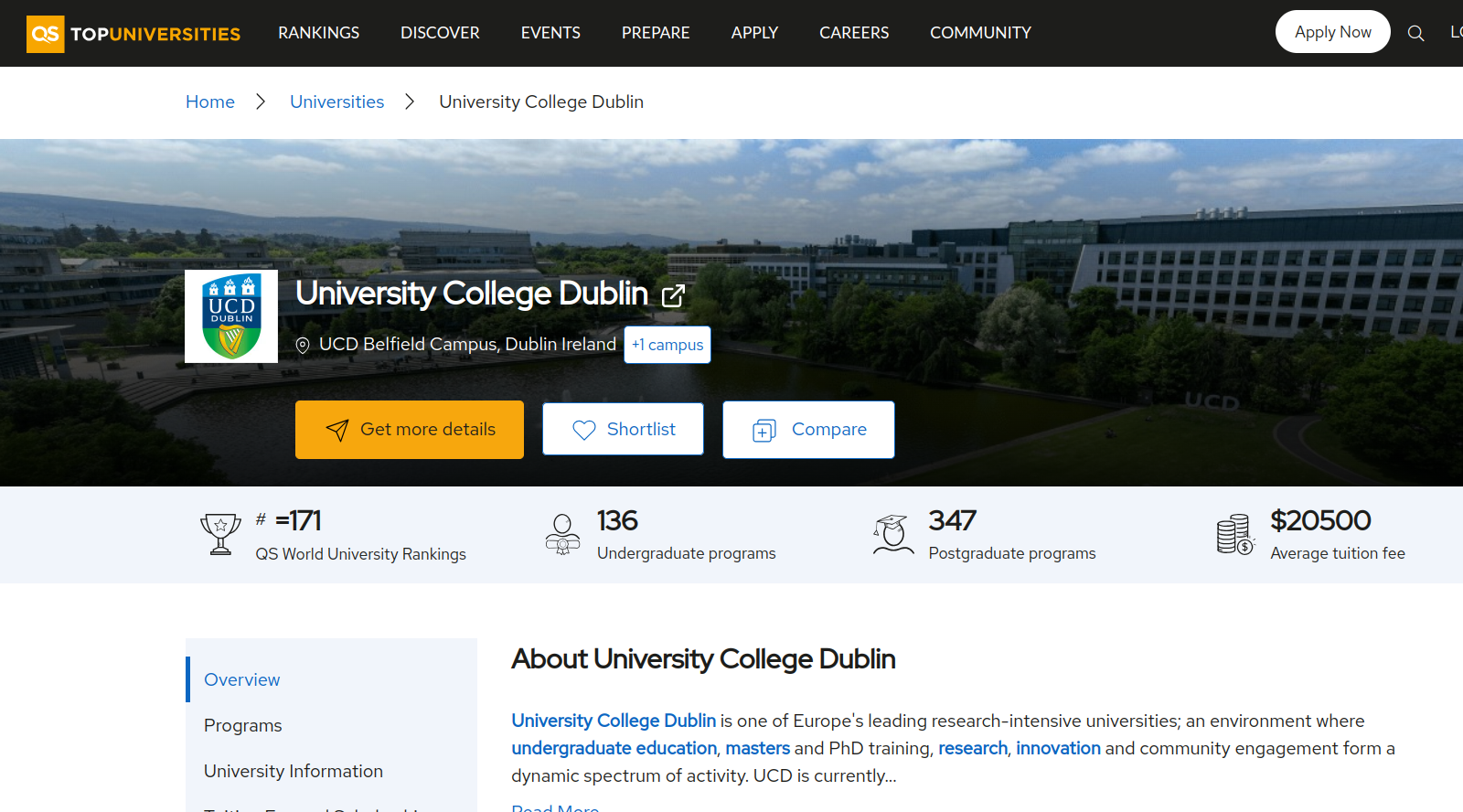
Task: Click the undergraduate programs icon
Action: point(562,534)
